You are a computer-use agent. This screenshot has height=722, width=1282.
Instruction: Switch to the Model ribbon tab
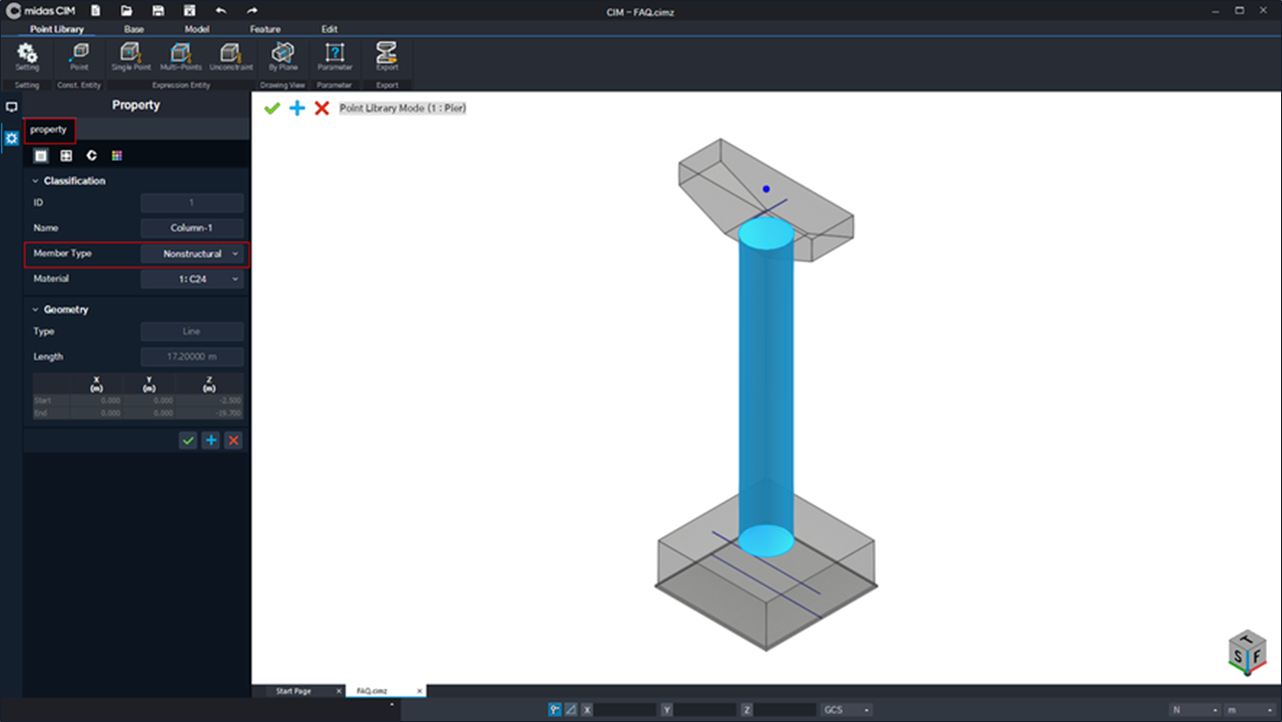[x=197, y=29]
